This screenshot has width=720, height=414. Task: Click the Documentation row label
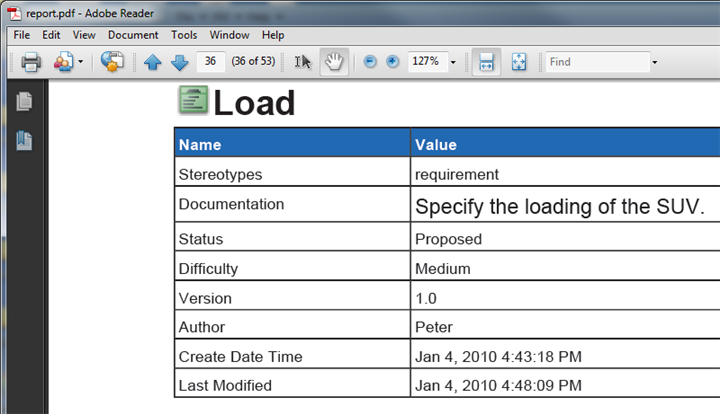pyautogui.click(x=231, y=204)
